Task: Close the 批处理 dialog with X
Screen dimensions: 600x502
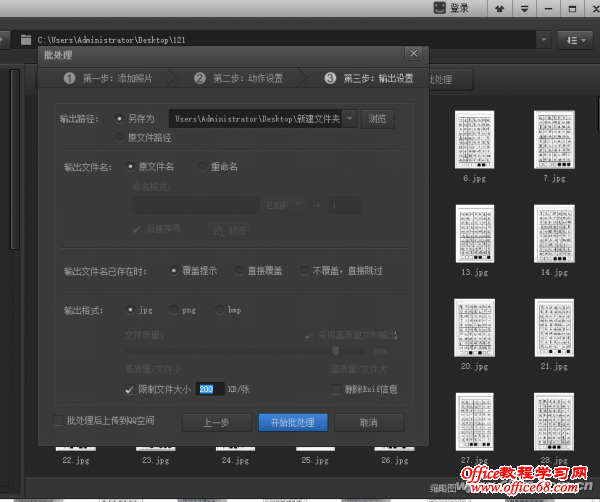Action: 413,53
